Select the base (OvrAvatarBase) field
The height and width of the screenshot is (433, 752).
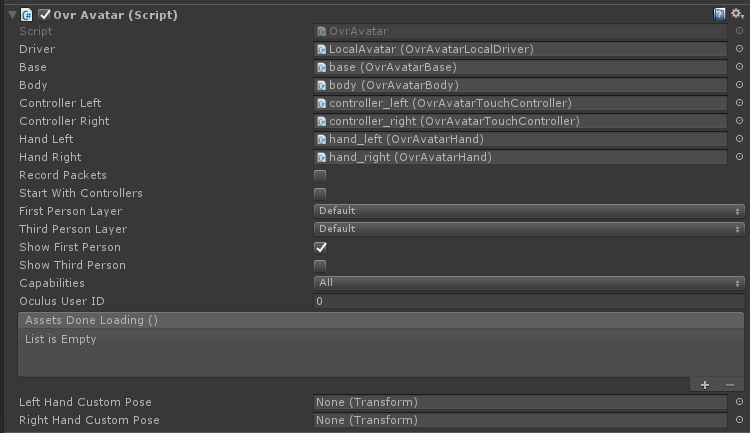click(520, 67)
